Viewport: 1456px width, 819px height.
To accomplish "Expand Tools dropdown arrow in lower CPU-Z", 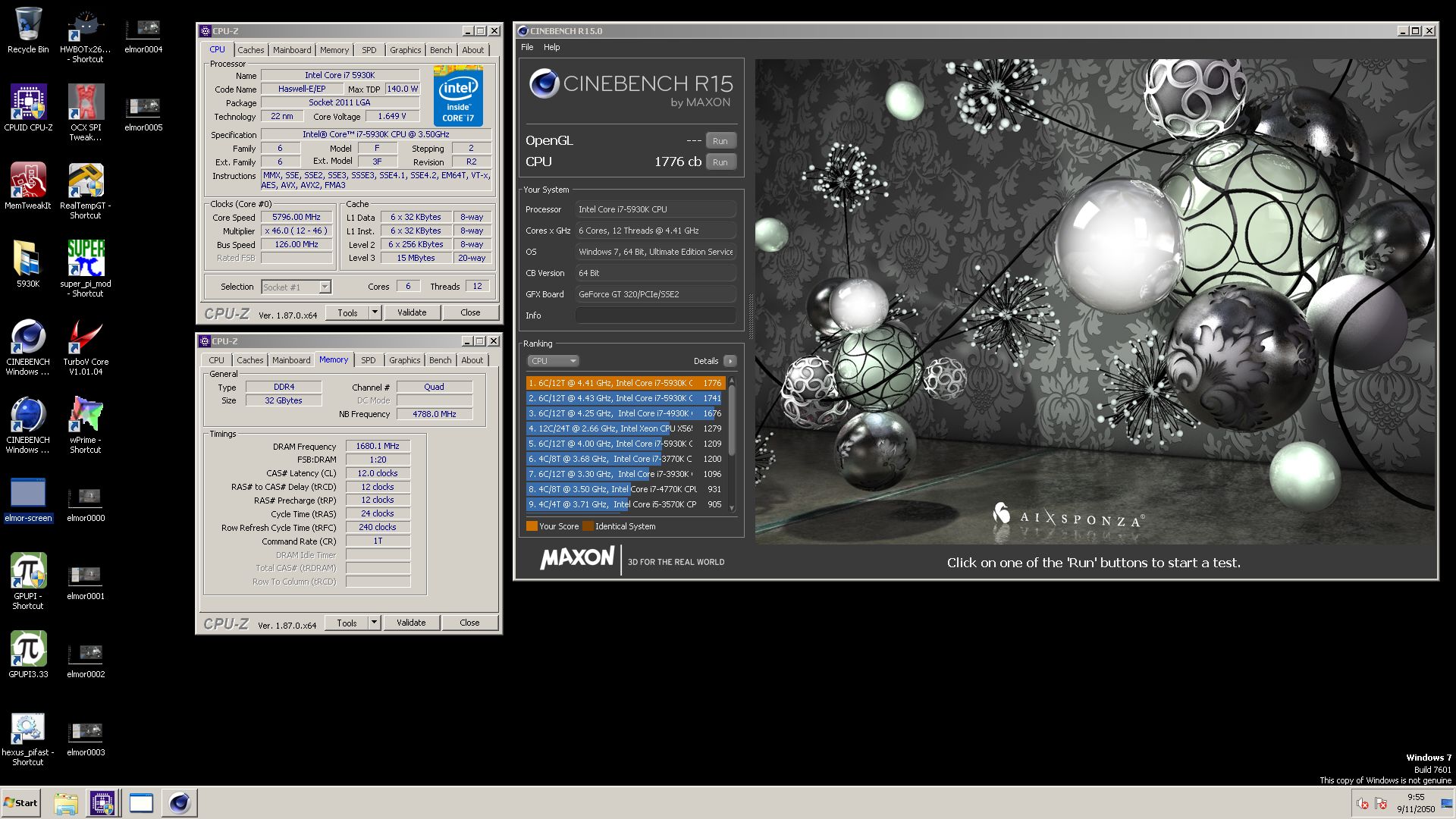I will tap(373, 623).
